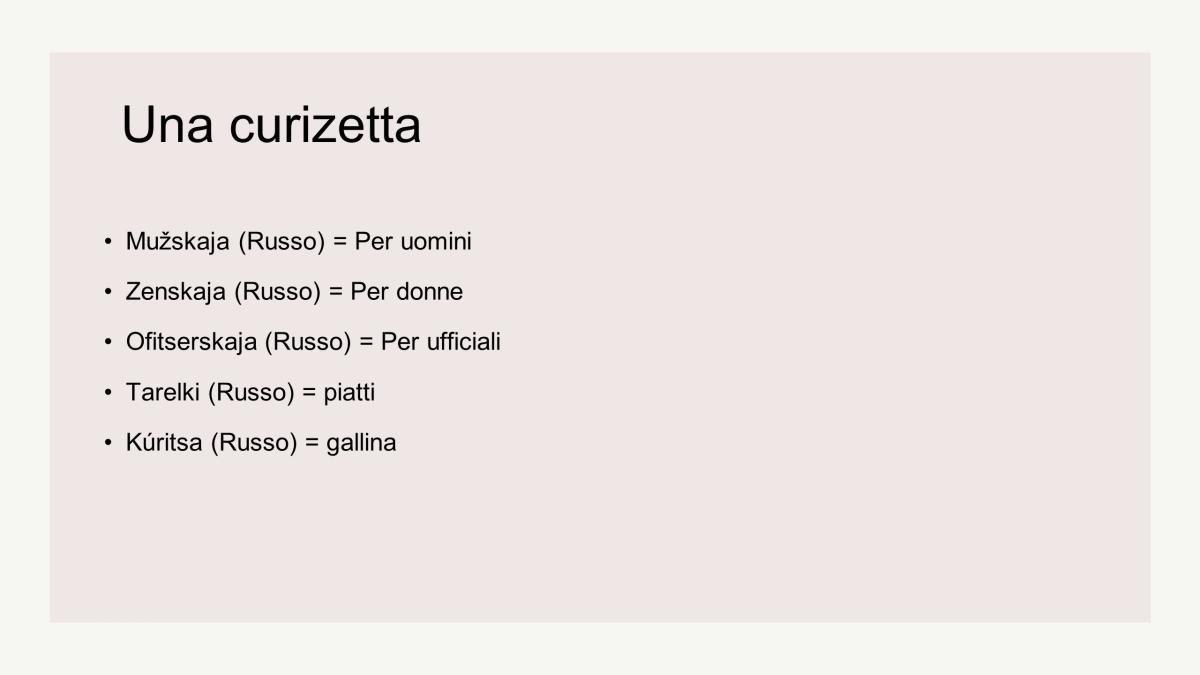The image size is (1200, 675).
Task: Click the word "gallina"
Action: click(x=361, y=442)
